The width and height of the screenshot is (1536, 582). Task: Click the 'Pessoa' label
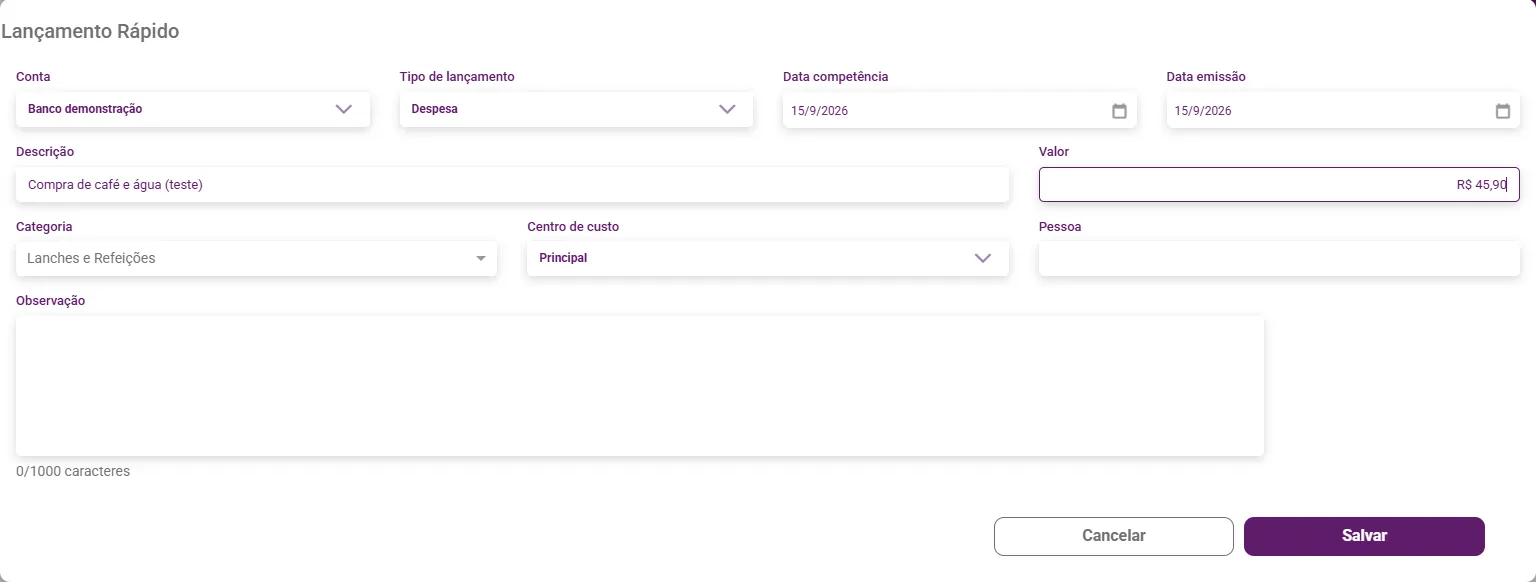coord(1060,227)
